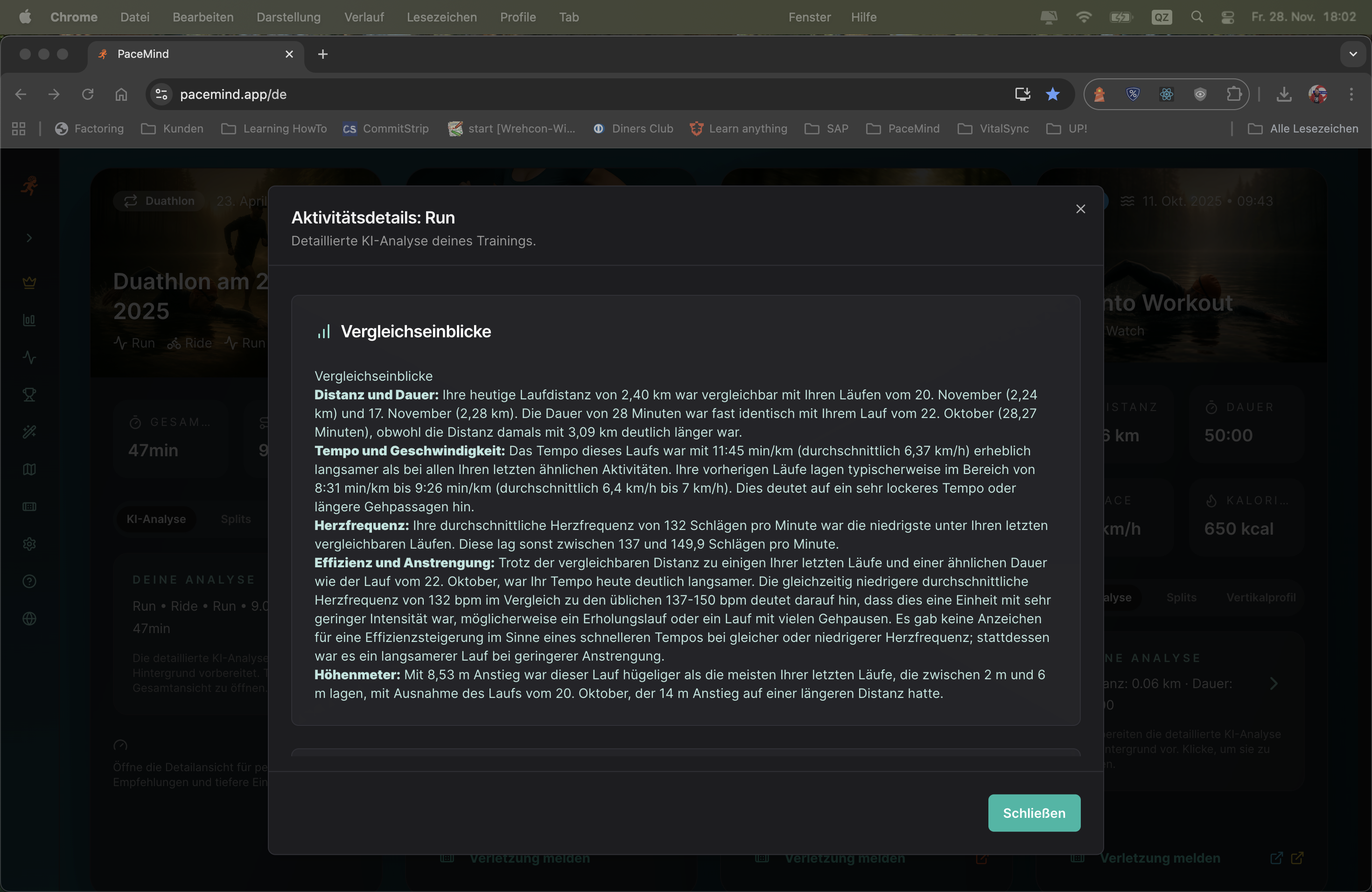The image size is (1372, 892).
Task: Close the Aktivitätsdetails dialog via X icon
Action: pyautogui.click(x=1080, y=209)
